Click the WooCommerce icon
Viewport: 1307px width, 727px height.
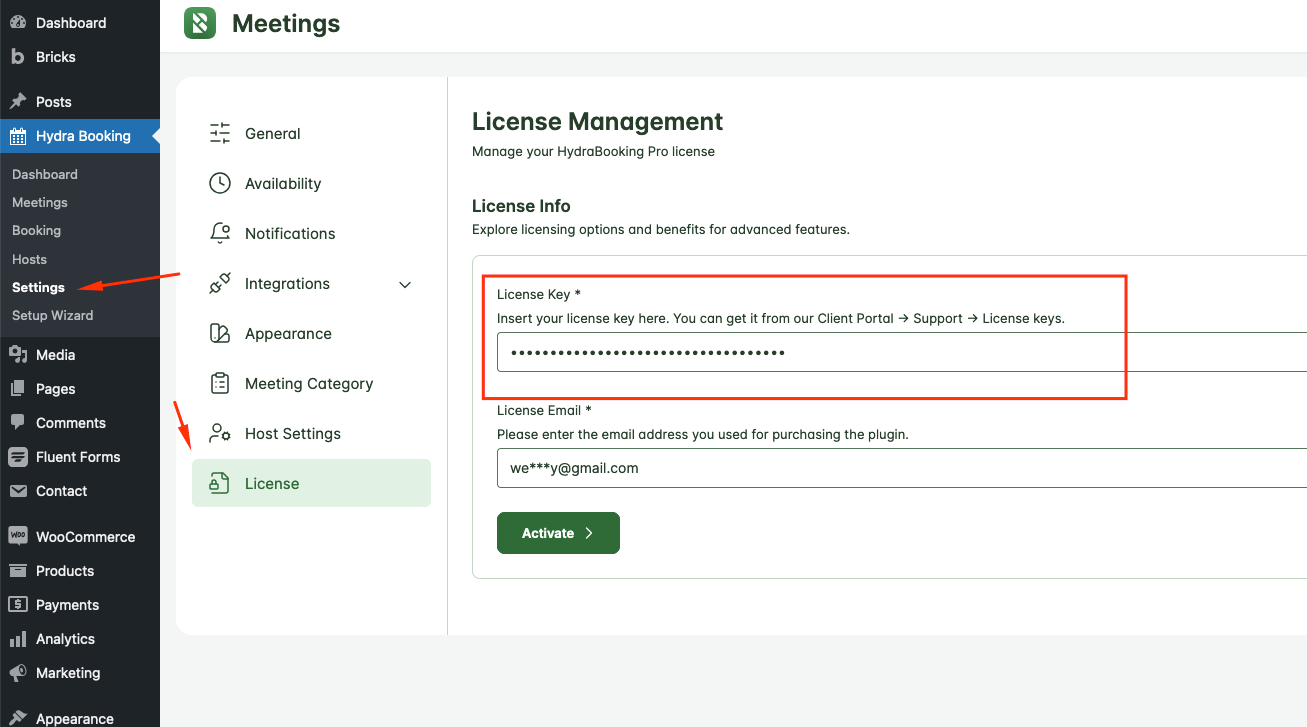click(x=18, y=536)
